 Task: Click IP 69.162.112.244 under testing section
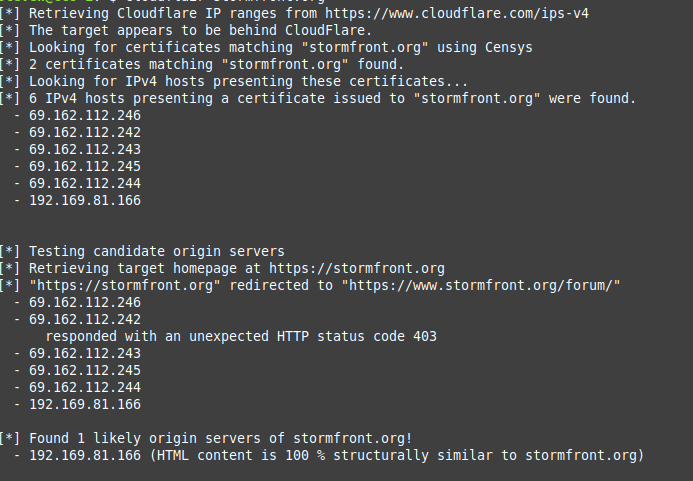85,387
